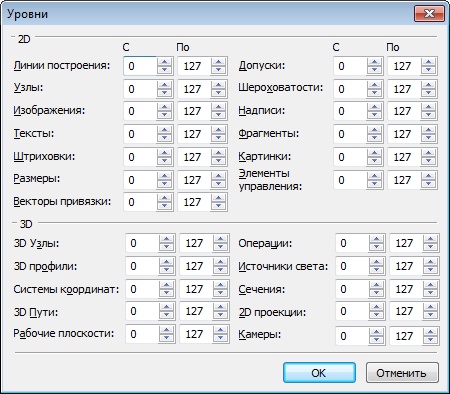Image resolution: width=450 pixels, height=394 pixels.
Task: Increase the Камеры По value
Action: (430, 332)
